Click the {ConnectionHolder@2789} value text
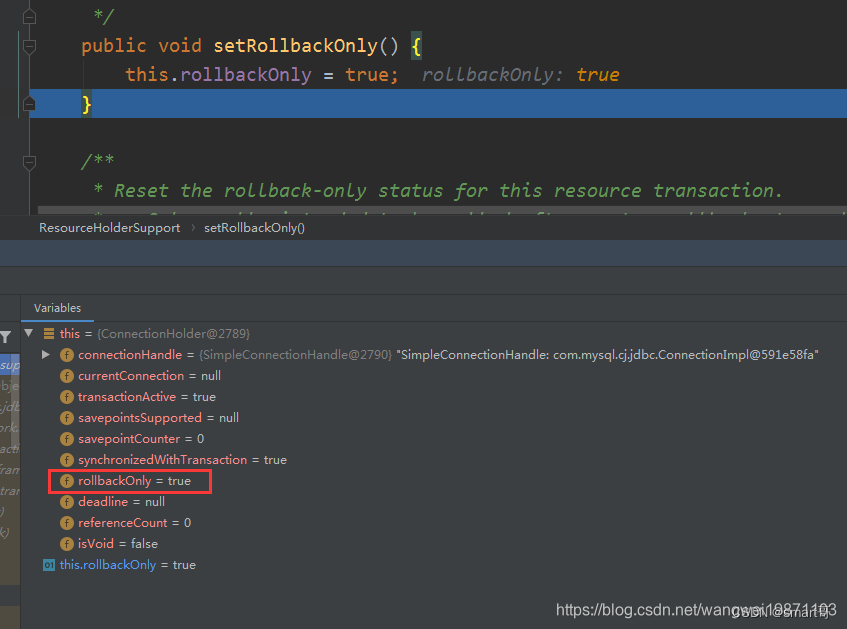The width and height of the screenshot is (847, 629). (x=173, y=334)
